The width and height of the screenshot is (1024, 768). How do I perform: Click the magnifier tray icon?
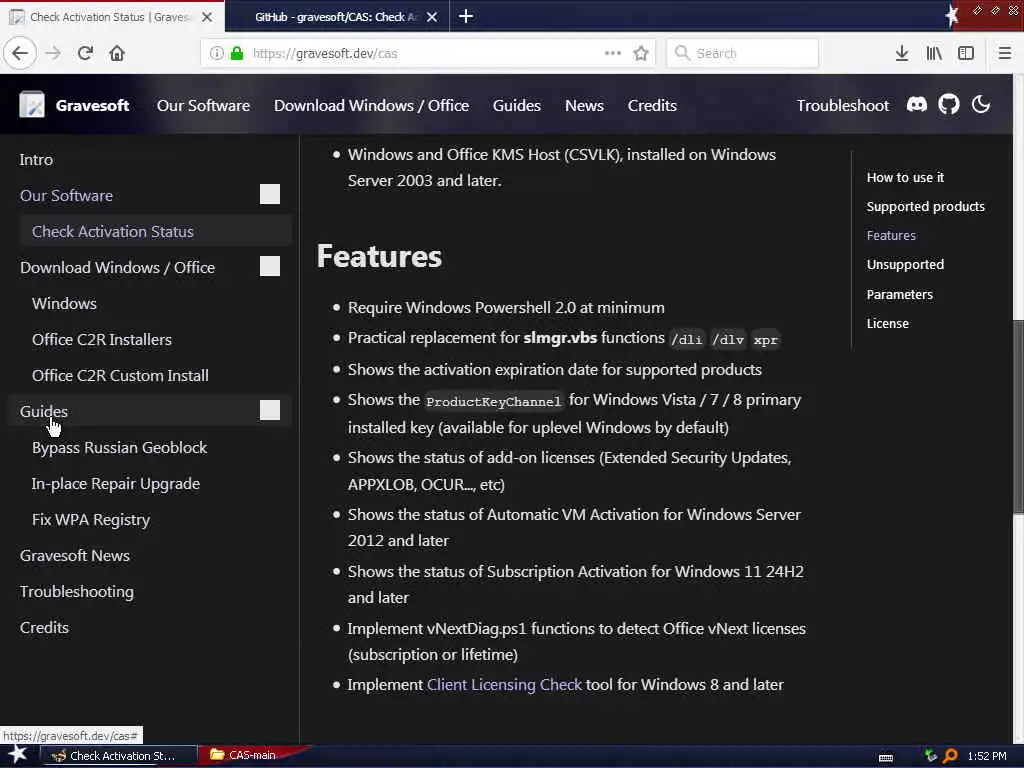(x=950, y=756)
